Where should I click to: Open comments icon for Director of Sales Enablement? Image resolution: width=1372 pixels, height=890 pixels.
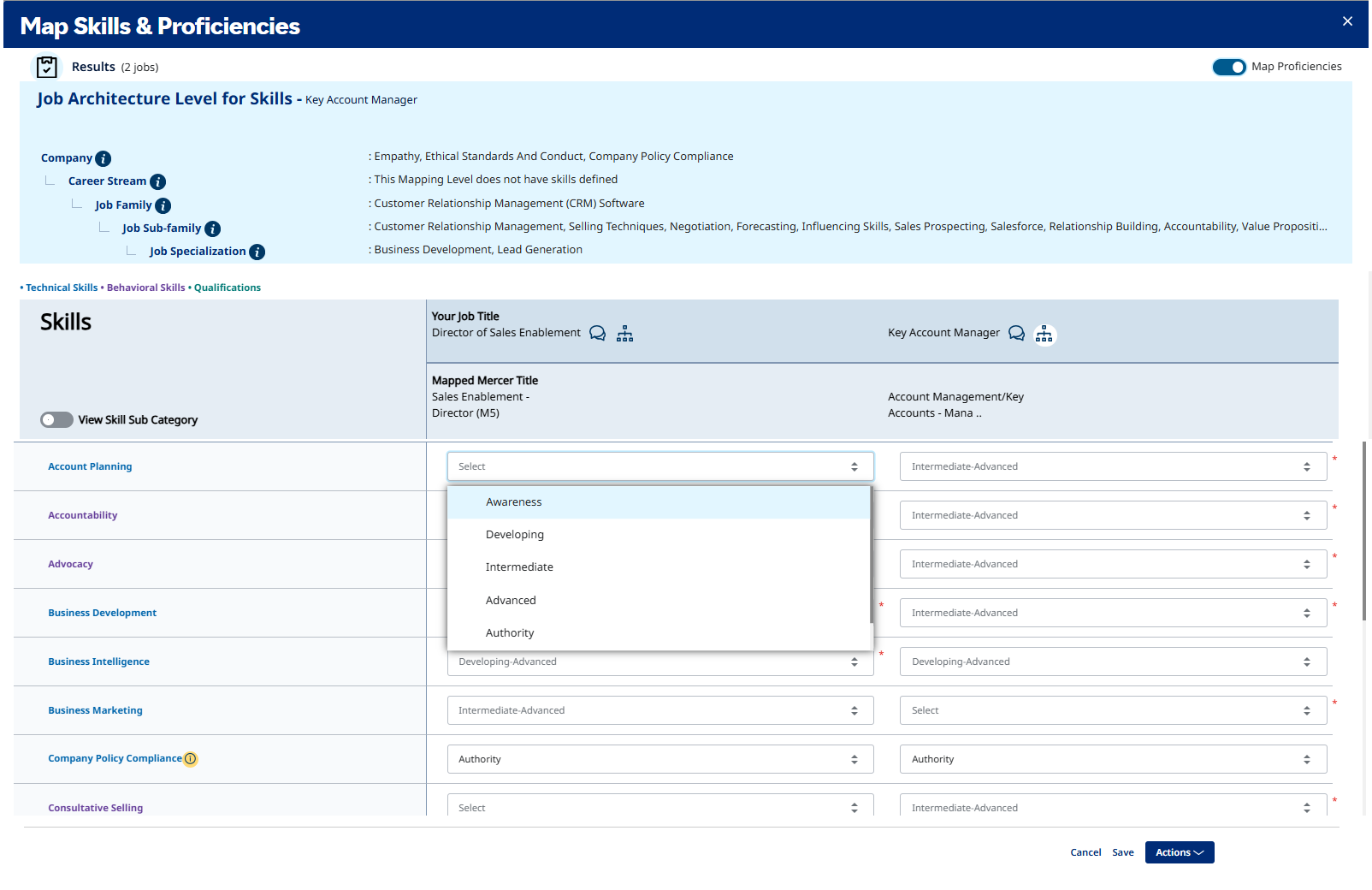pos(598,333)
